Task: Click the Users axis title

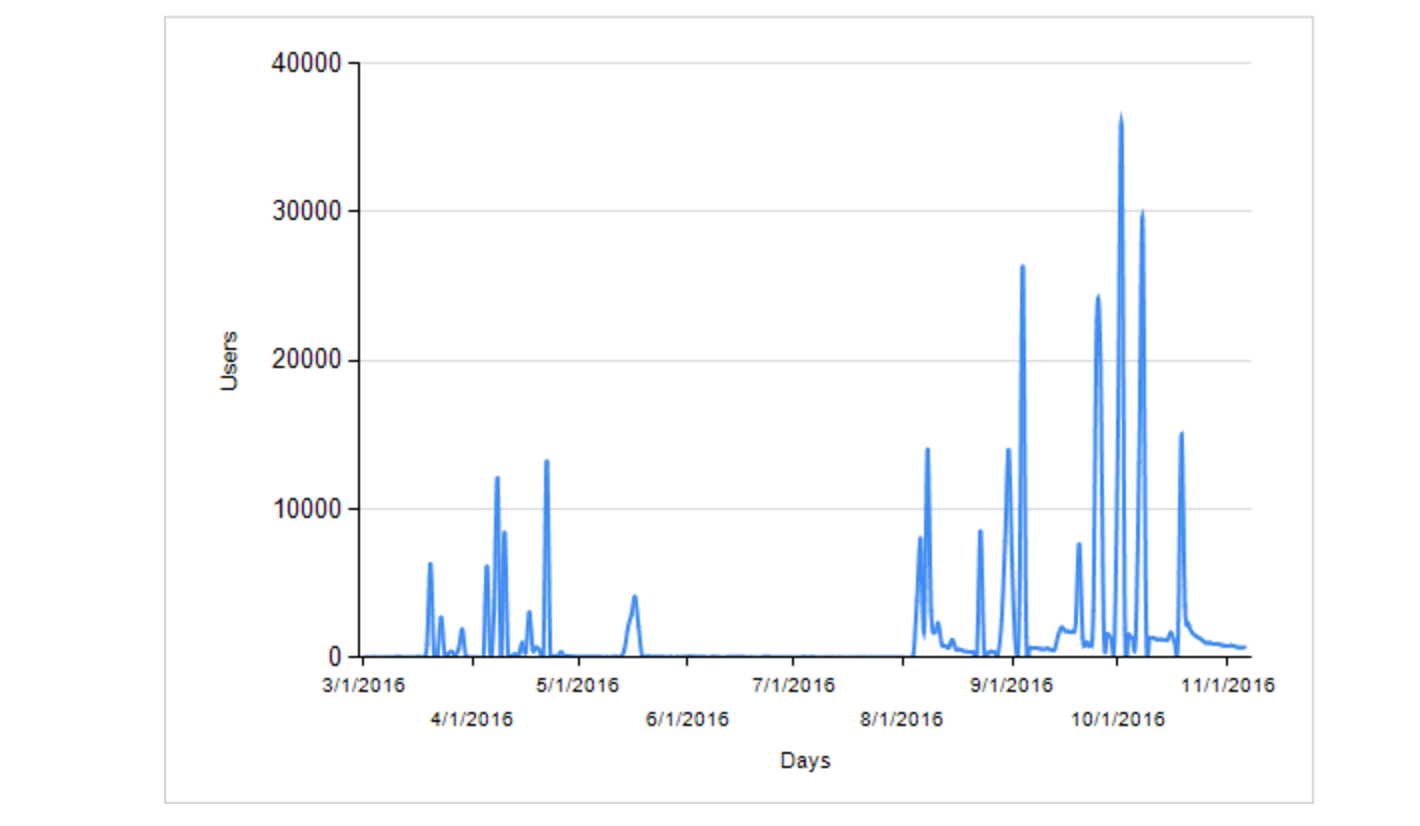Action: tap(230, 360)
